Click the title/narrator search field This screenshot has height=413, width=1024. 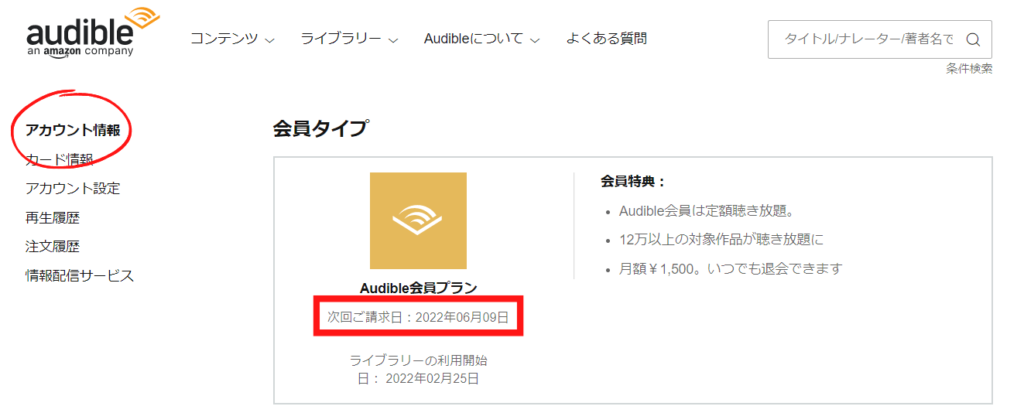[880, 40]
